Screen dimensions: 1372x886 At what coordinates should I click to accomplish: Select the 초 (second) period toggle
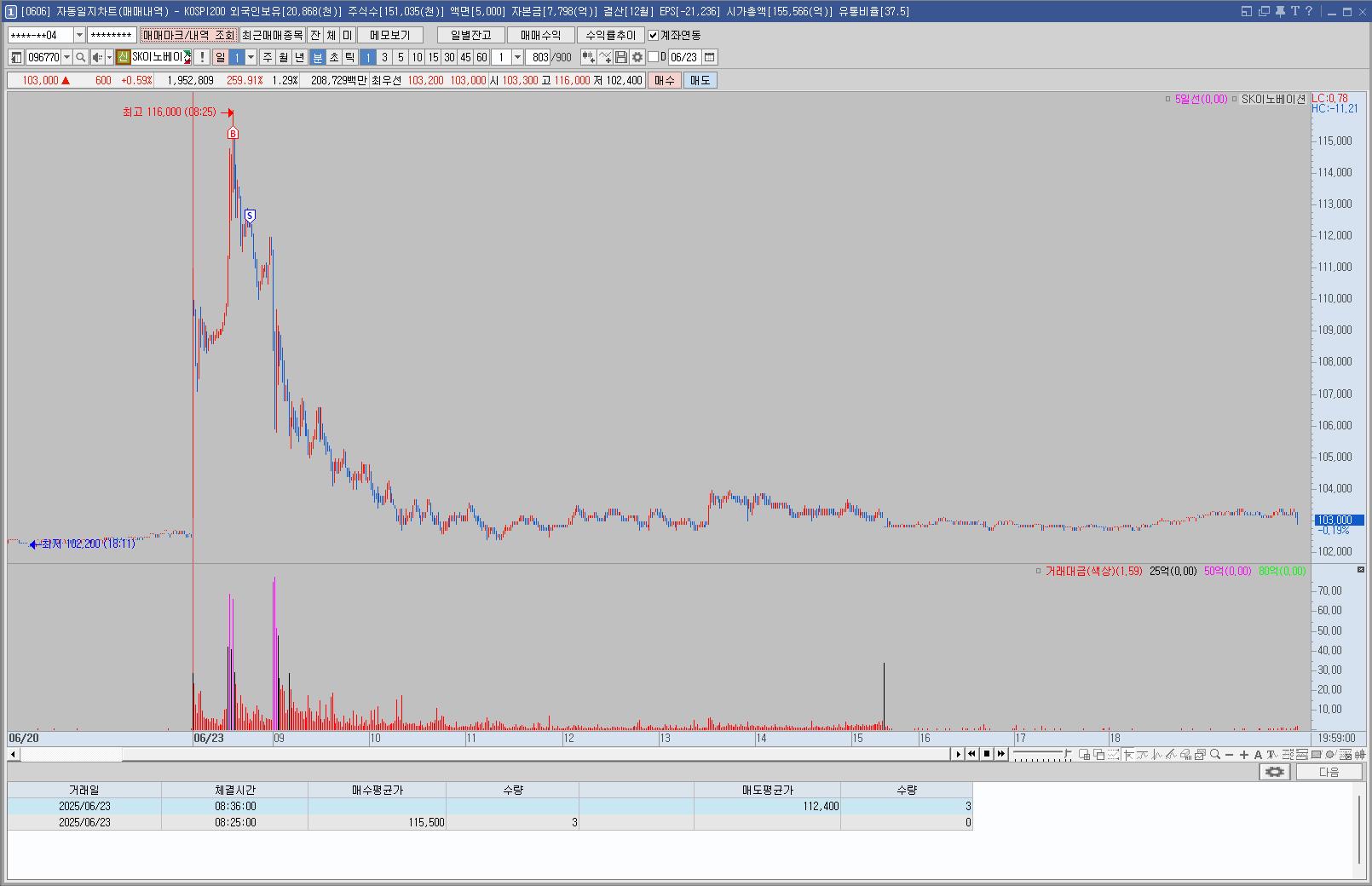click(x=334, y=57)
